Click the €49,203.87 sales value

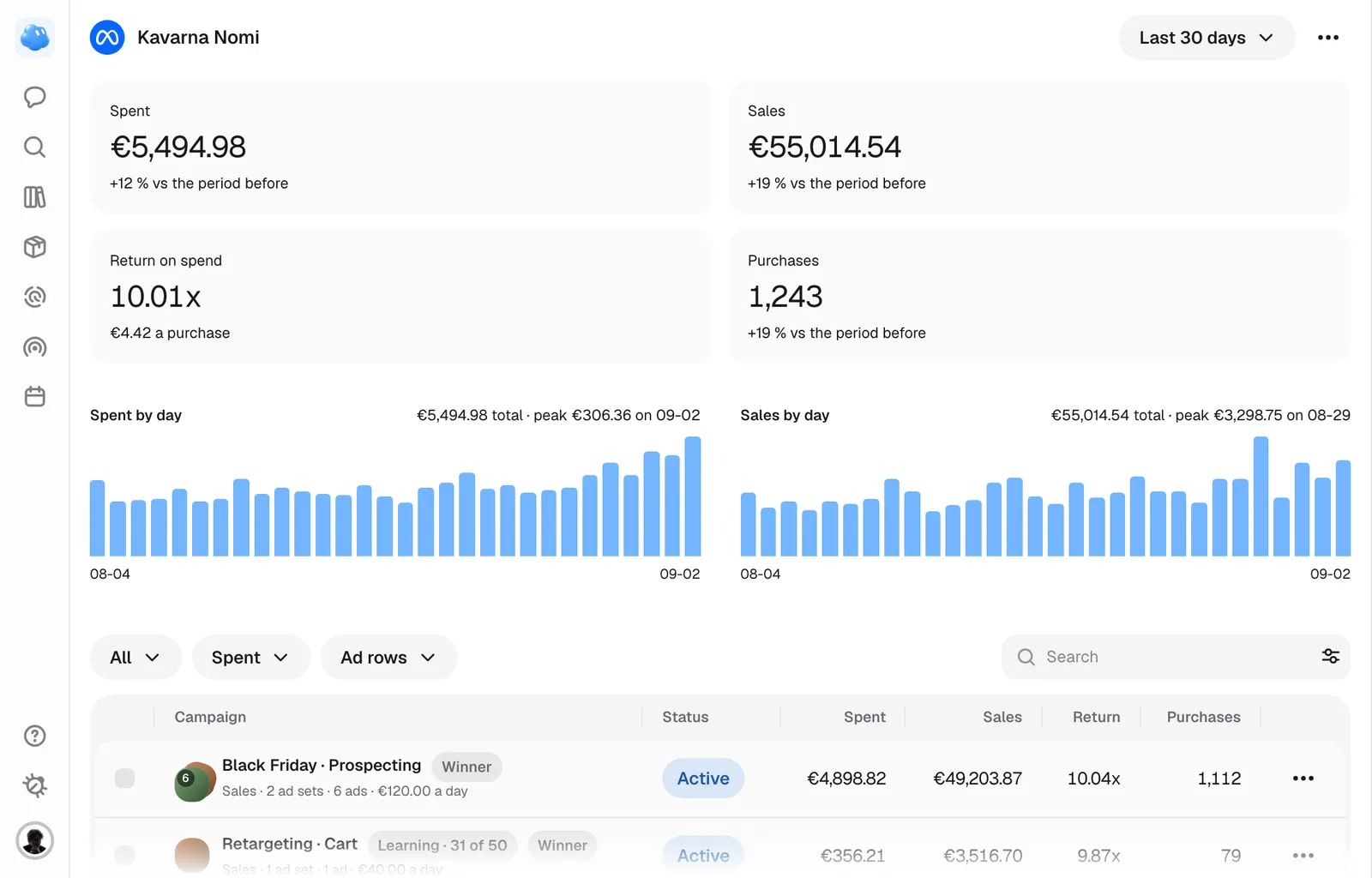978,779
